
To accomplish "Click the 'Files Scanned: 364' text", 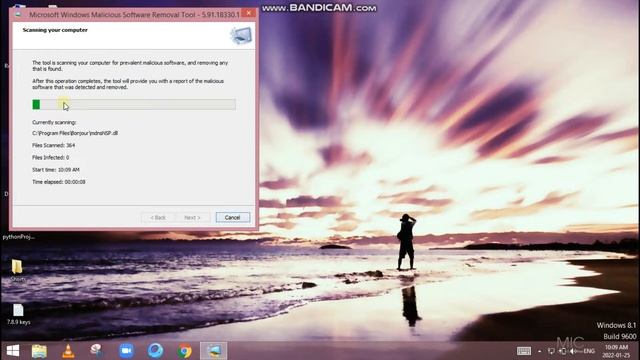I will pos(53,145).
